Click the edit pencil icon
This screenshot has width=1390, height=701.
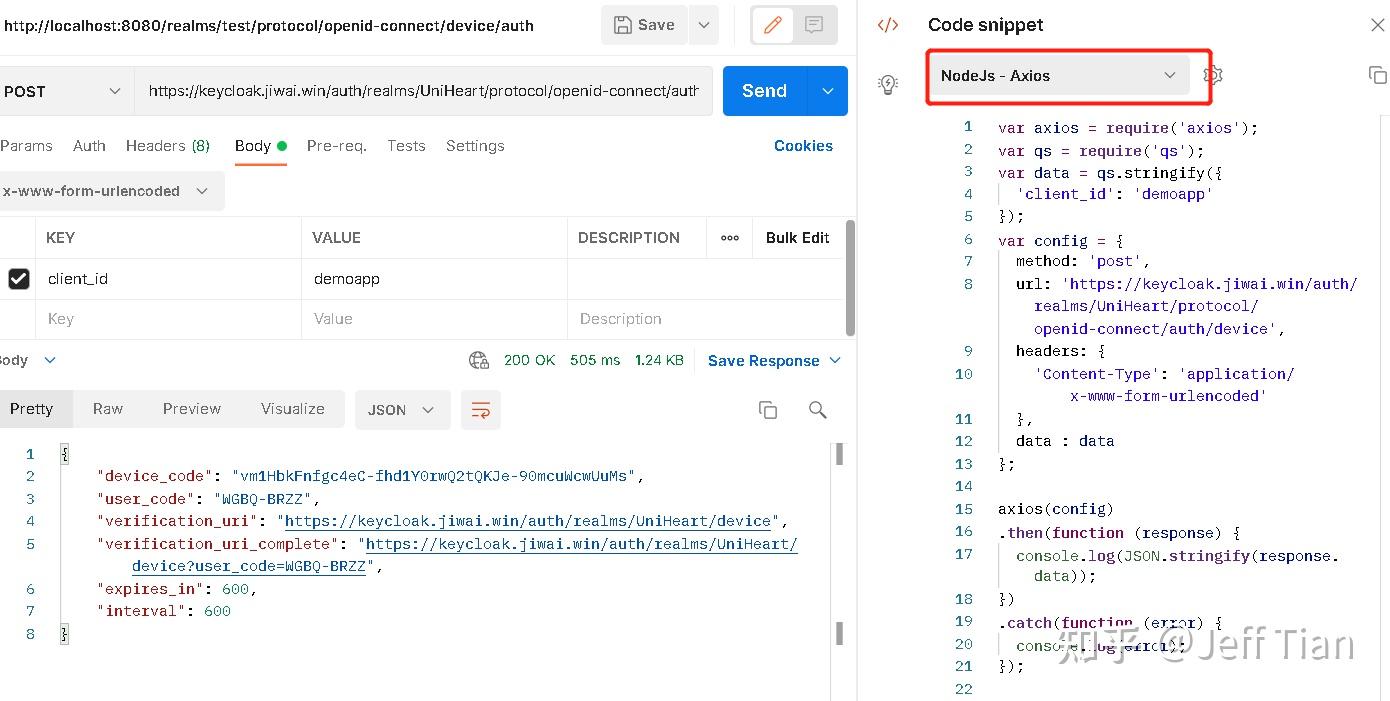click(x=772, y=26)
